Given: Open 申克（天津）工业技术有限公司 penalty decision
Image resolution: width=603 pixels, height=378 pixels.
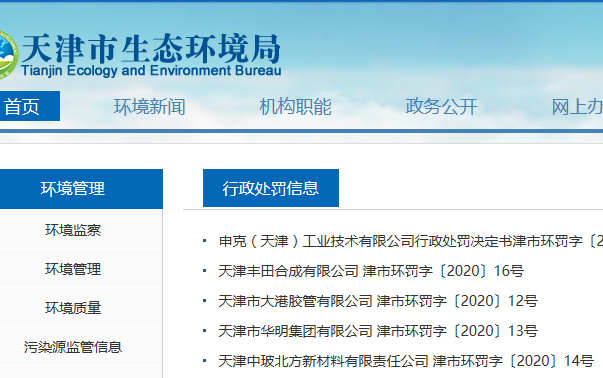Looking at the screenshot, I should tap(410, 241).
